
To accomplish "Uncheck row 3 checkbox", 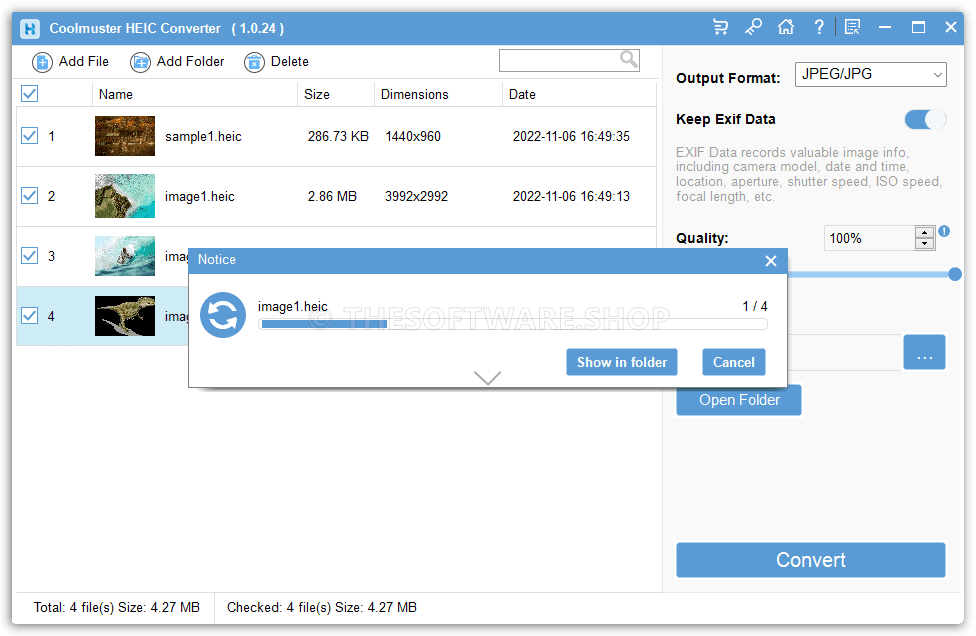I will 29,256.
